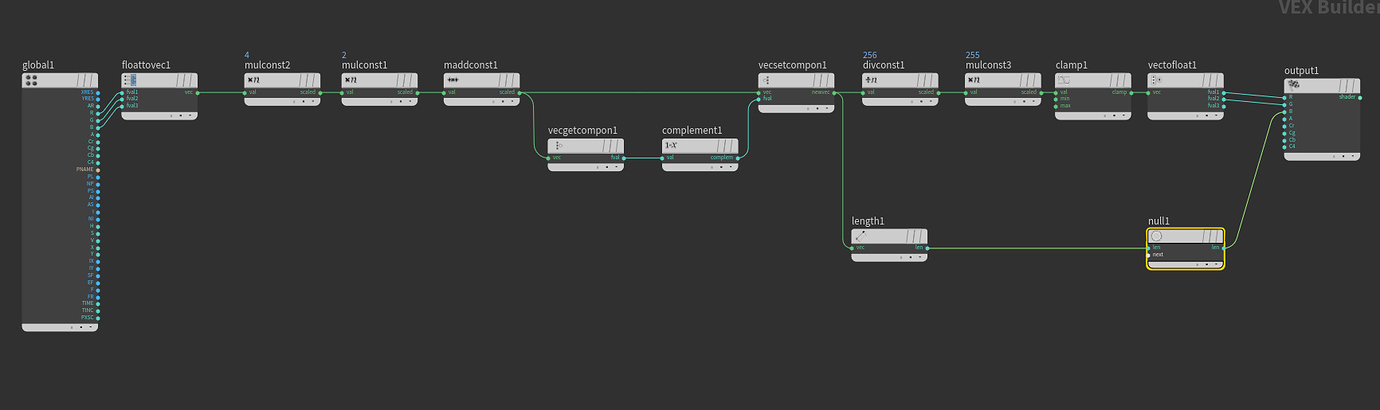Toggle rightmost flag on null1 node
This screenshot has width=1380, height=410.
pyautogui.click(x=1218, y=236)
